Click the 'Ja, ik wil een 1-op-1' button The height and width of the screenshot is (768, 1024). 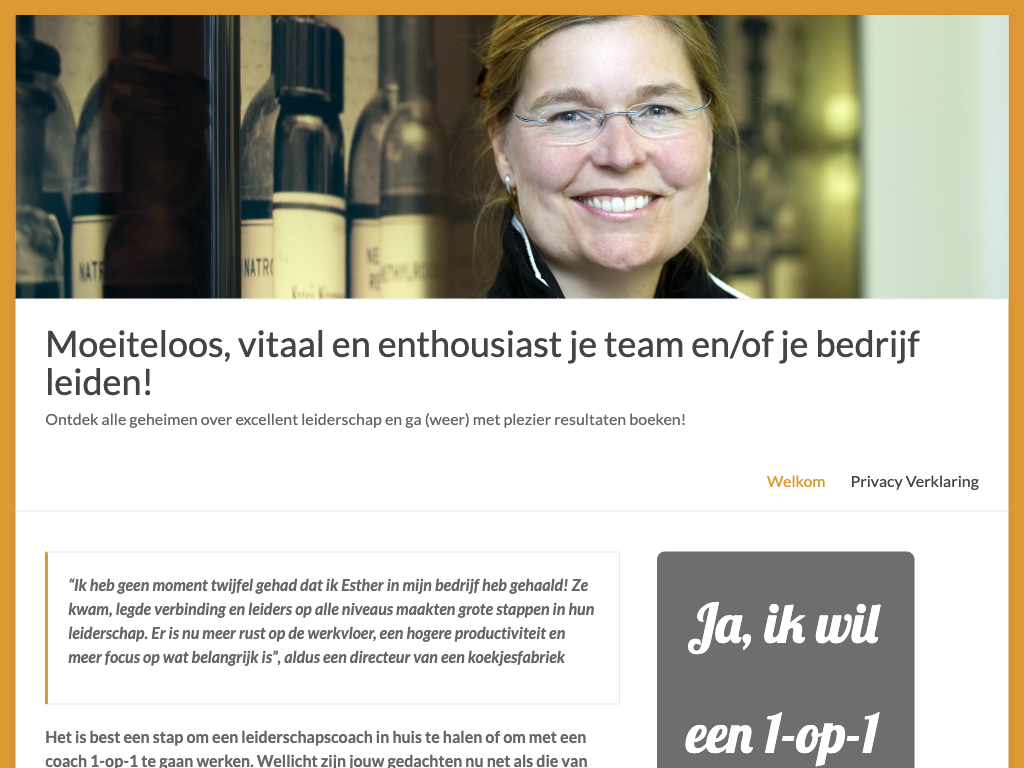tap(786, 660)
